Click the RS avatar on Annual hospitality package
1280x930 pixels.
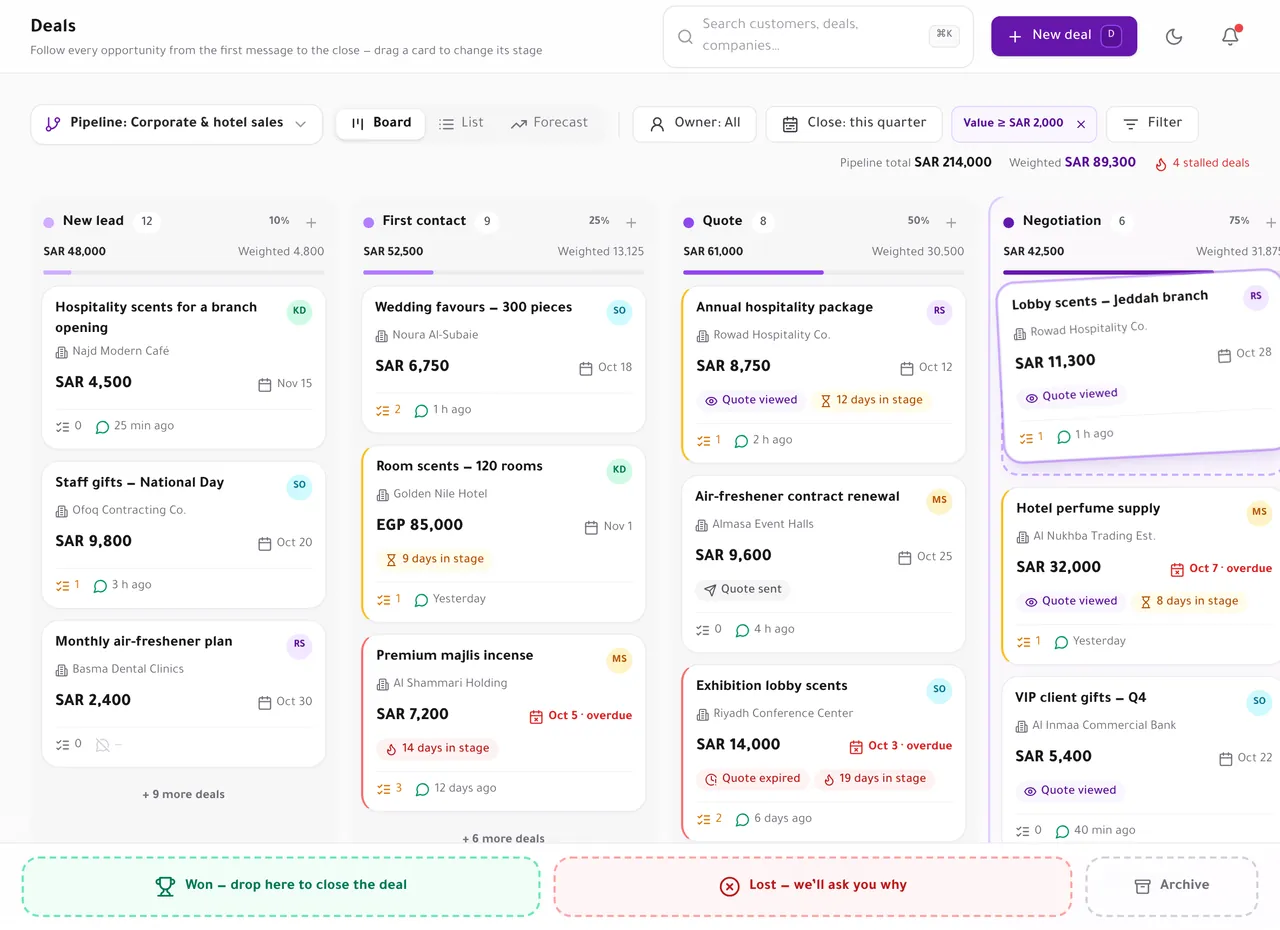[x=939, y=311]
